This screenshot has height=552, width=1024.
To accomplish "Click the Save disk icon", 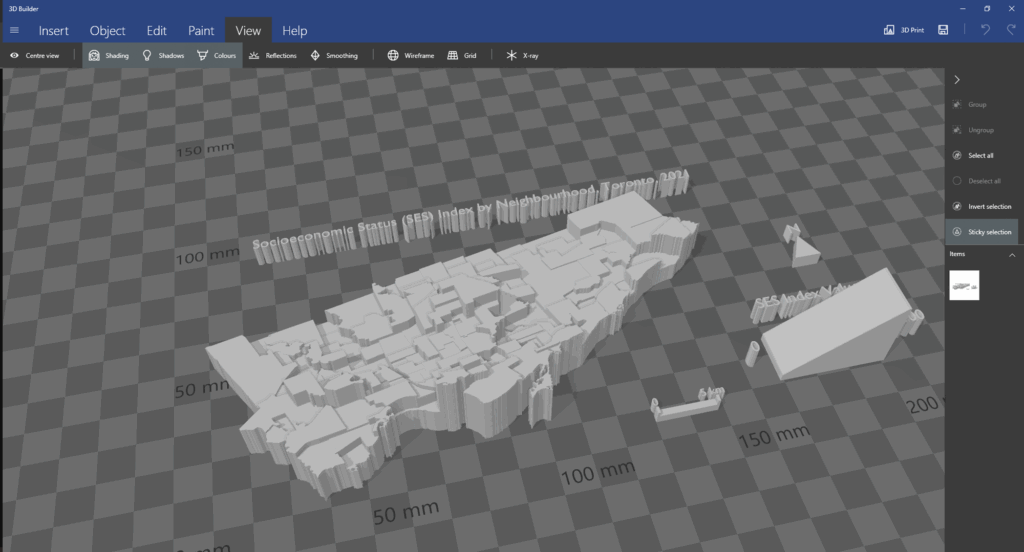I will [943, 30].
